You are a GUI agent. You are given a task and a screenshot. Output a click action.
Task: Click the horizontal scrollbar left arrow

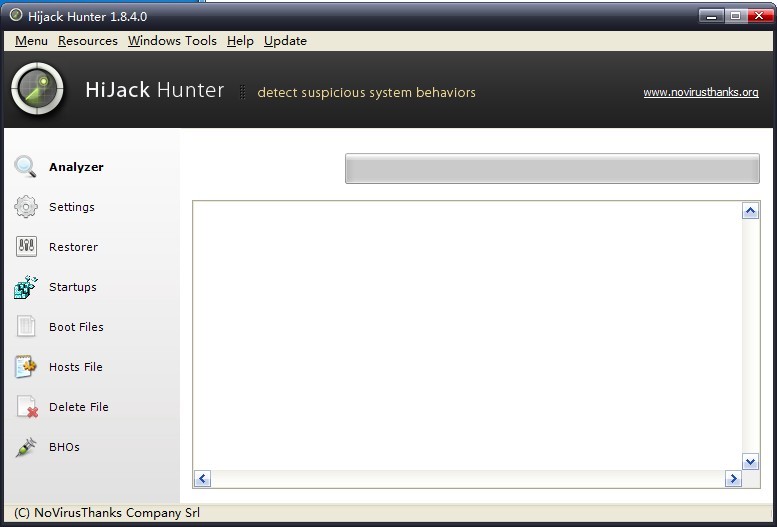pos(202,479)
